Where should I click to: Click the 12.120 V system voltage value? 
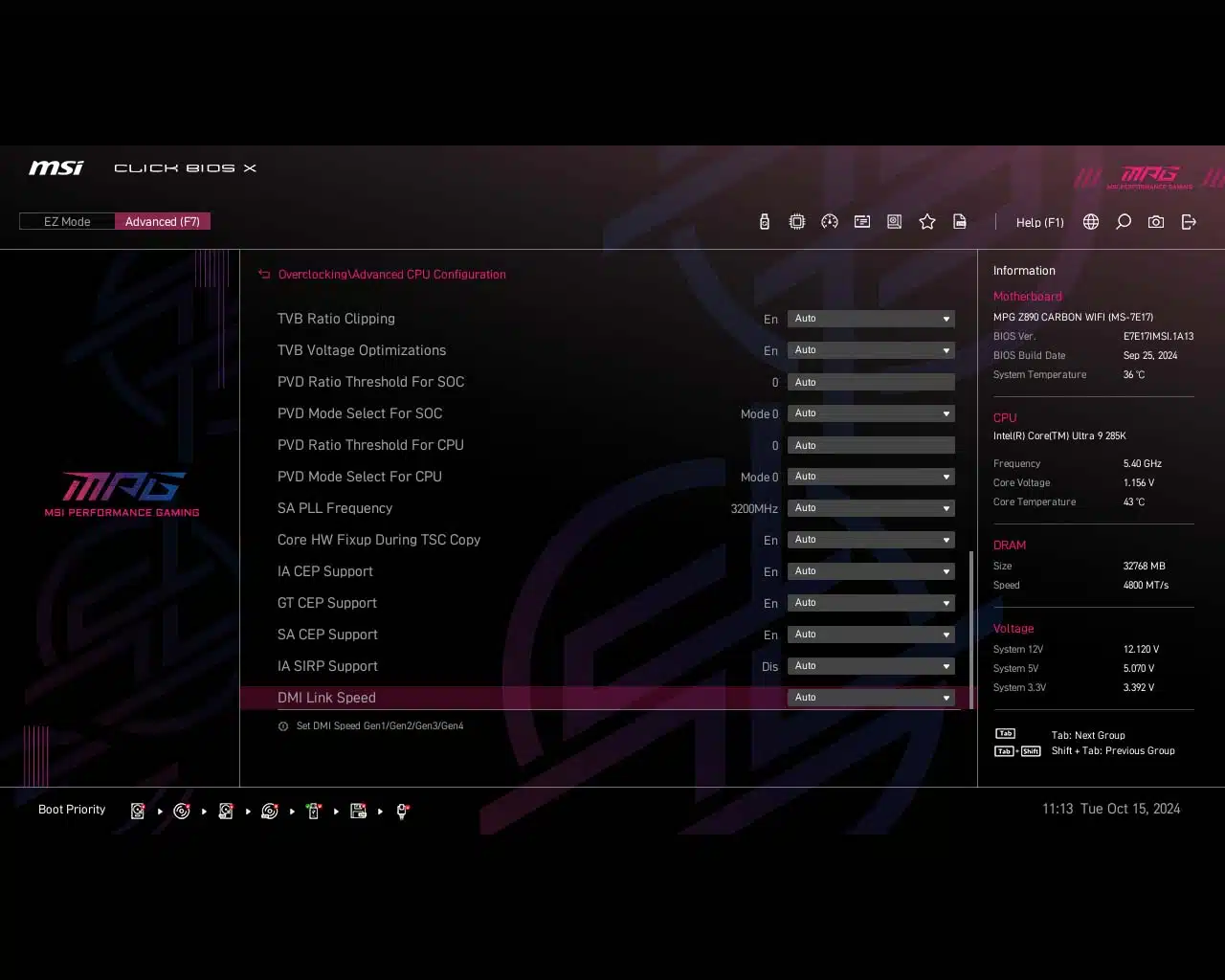[x=1141, y=649]
